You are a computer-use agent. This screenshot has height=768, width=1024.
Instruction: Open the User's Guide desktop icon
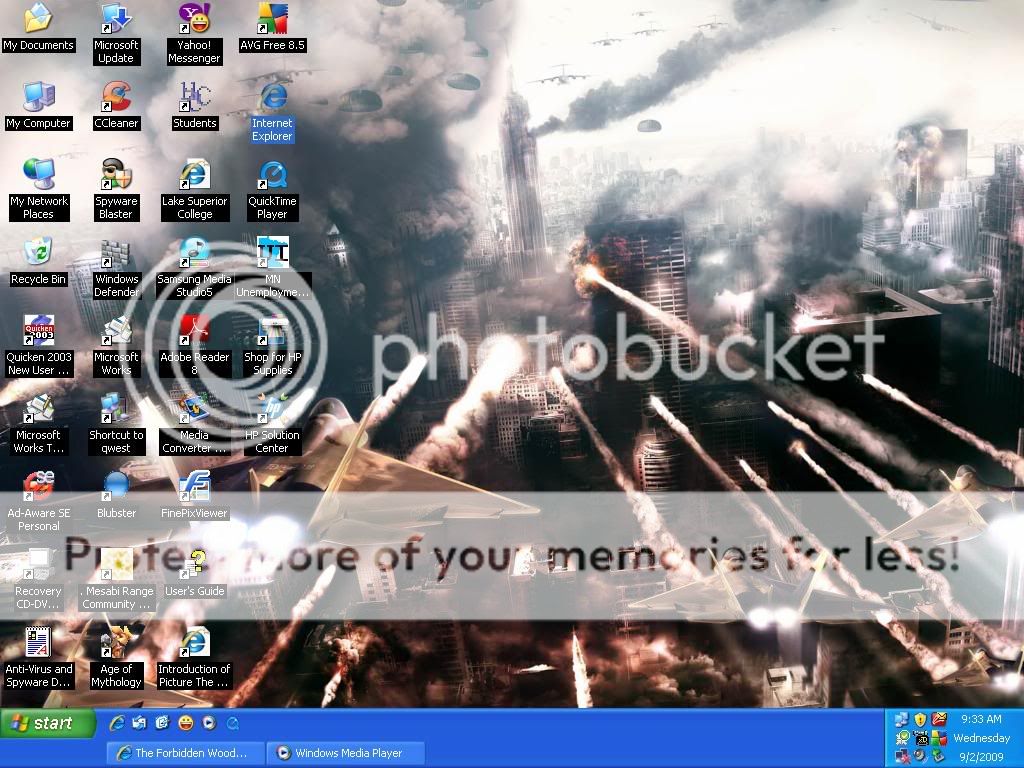[x=194, y=573]
